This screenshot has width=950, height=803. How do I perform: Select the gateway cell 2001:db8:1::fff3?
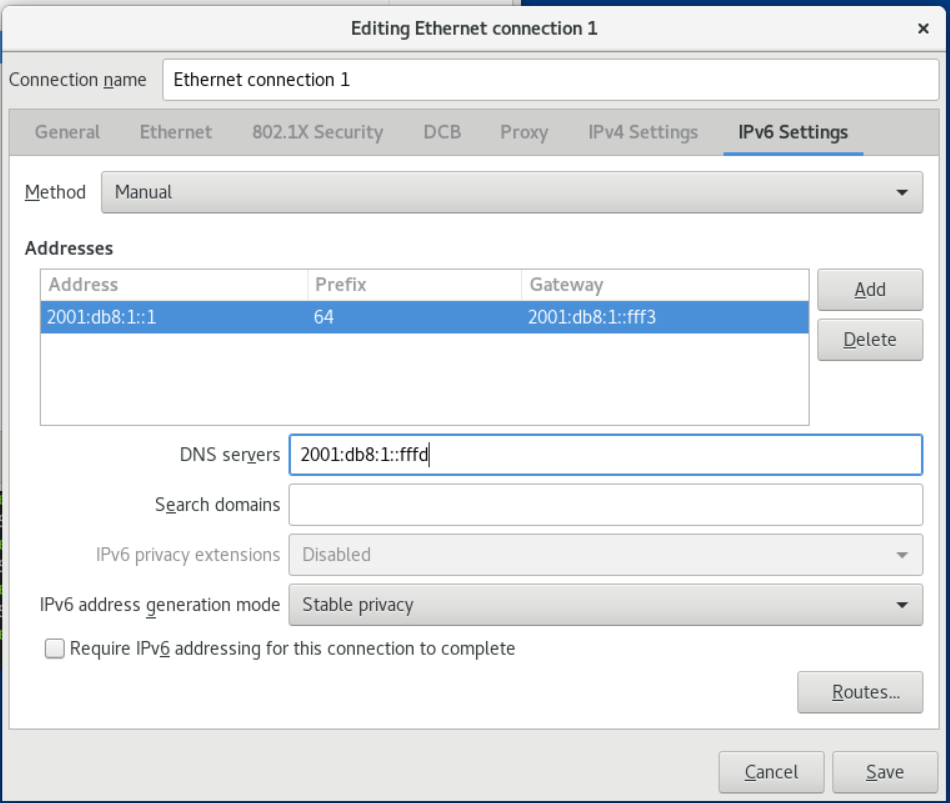tap(592, 318)
